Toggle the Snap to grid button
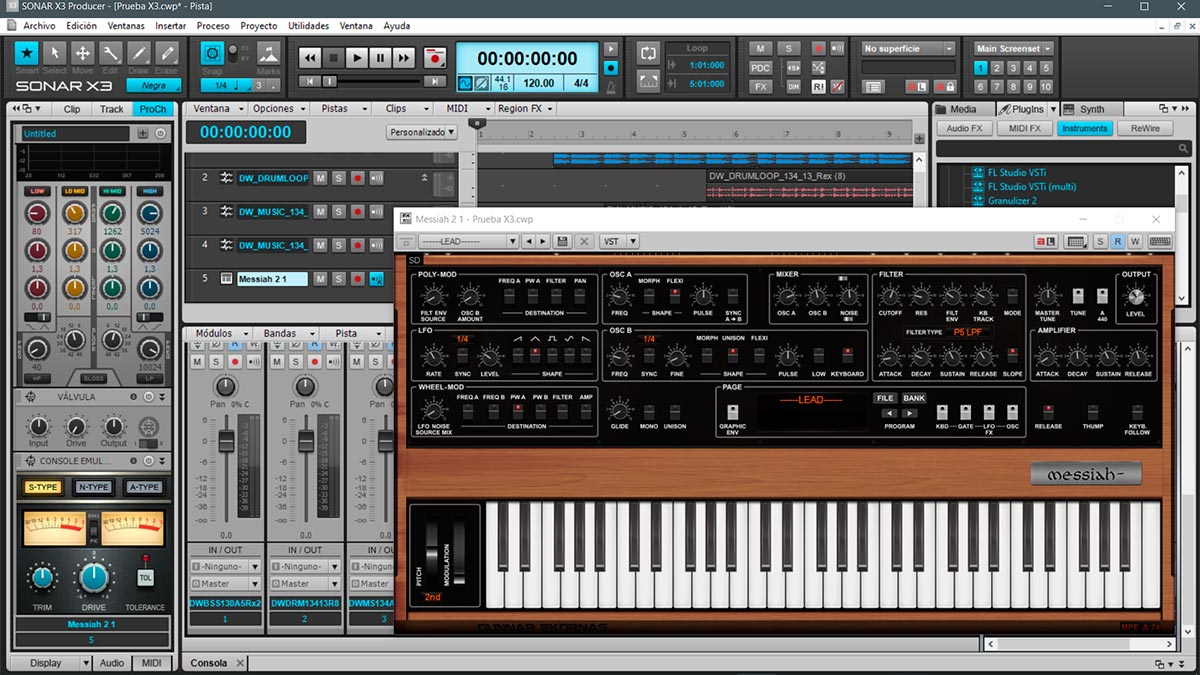Image resolution: width=1200 pixels, height=675 pixels. click(x=212, y=53)
